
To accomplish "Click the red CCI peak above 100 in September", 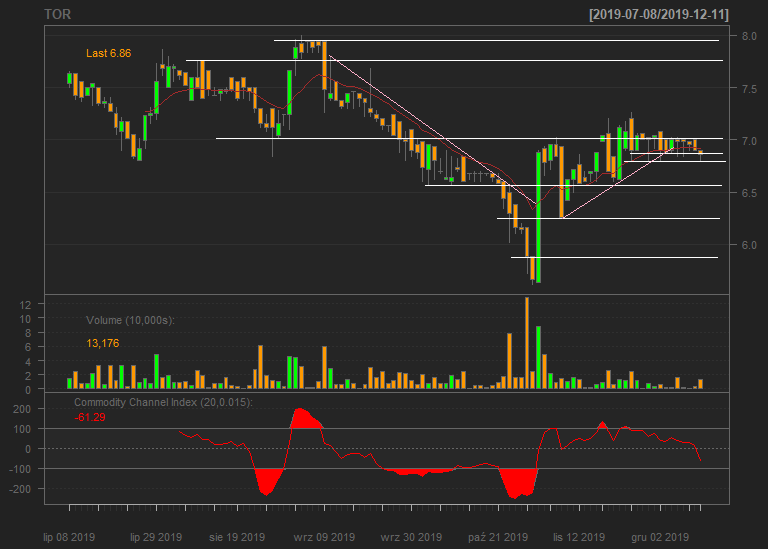I will [306, 419].
